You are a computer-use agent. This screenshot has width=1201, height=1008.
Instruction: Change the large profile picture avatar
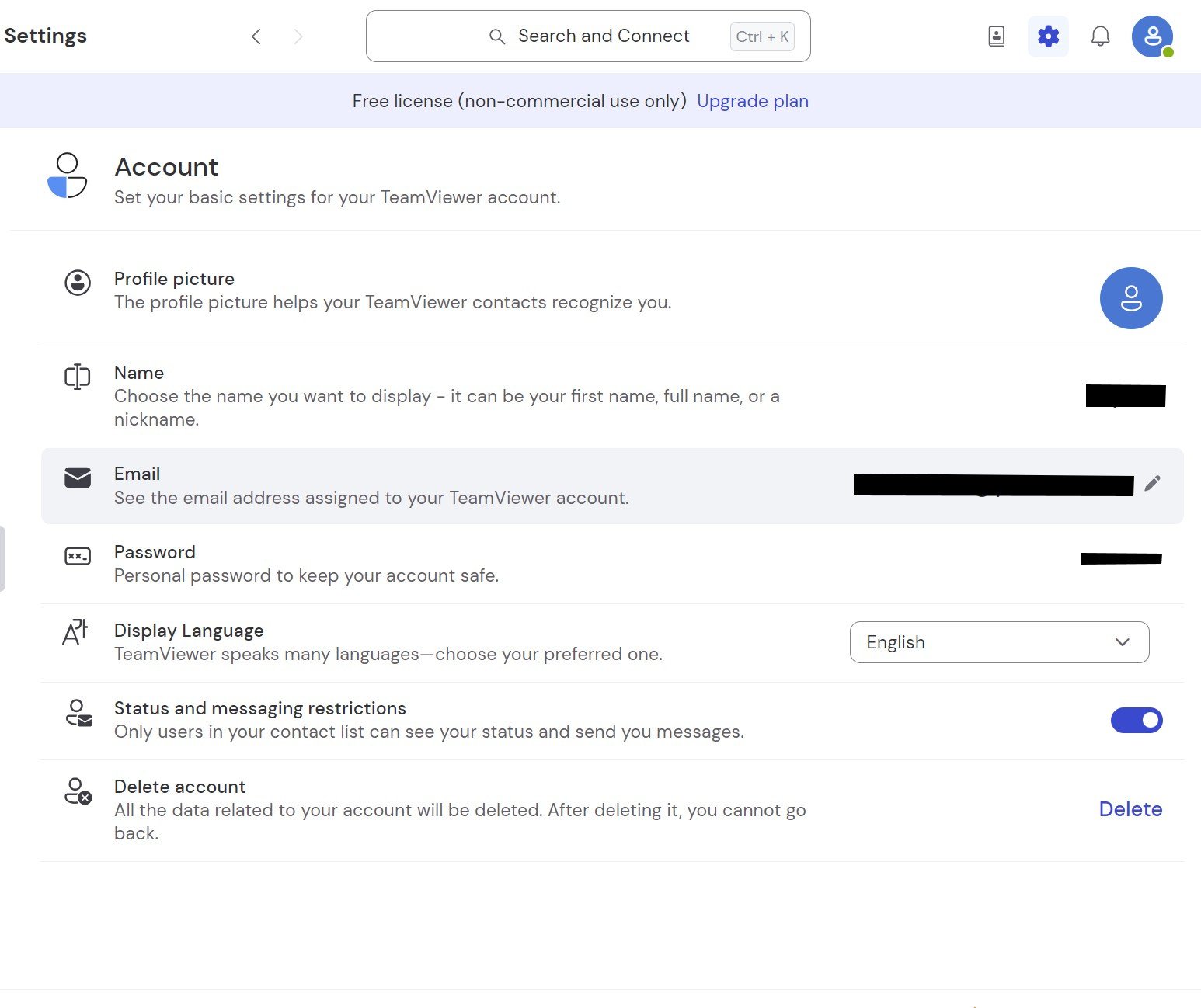(x=1131, y=298)
